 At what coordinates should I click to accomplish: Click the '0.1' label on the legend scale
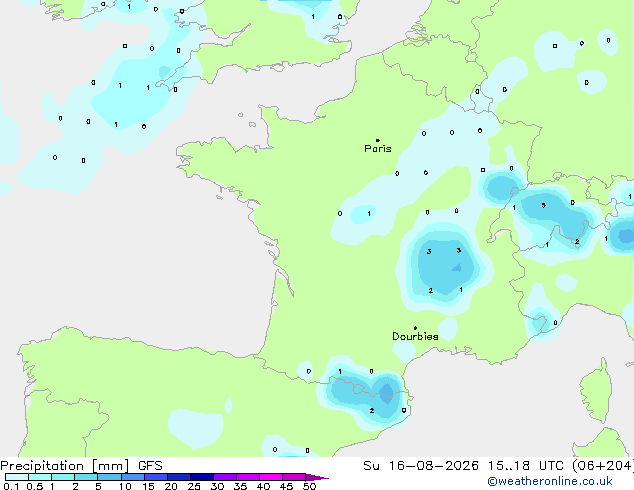[11, 486]
